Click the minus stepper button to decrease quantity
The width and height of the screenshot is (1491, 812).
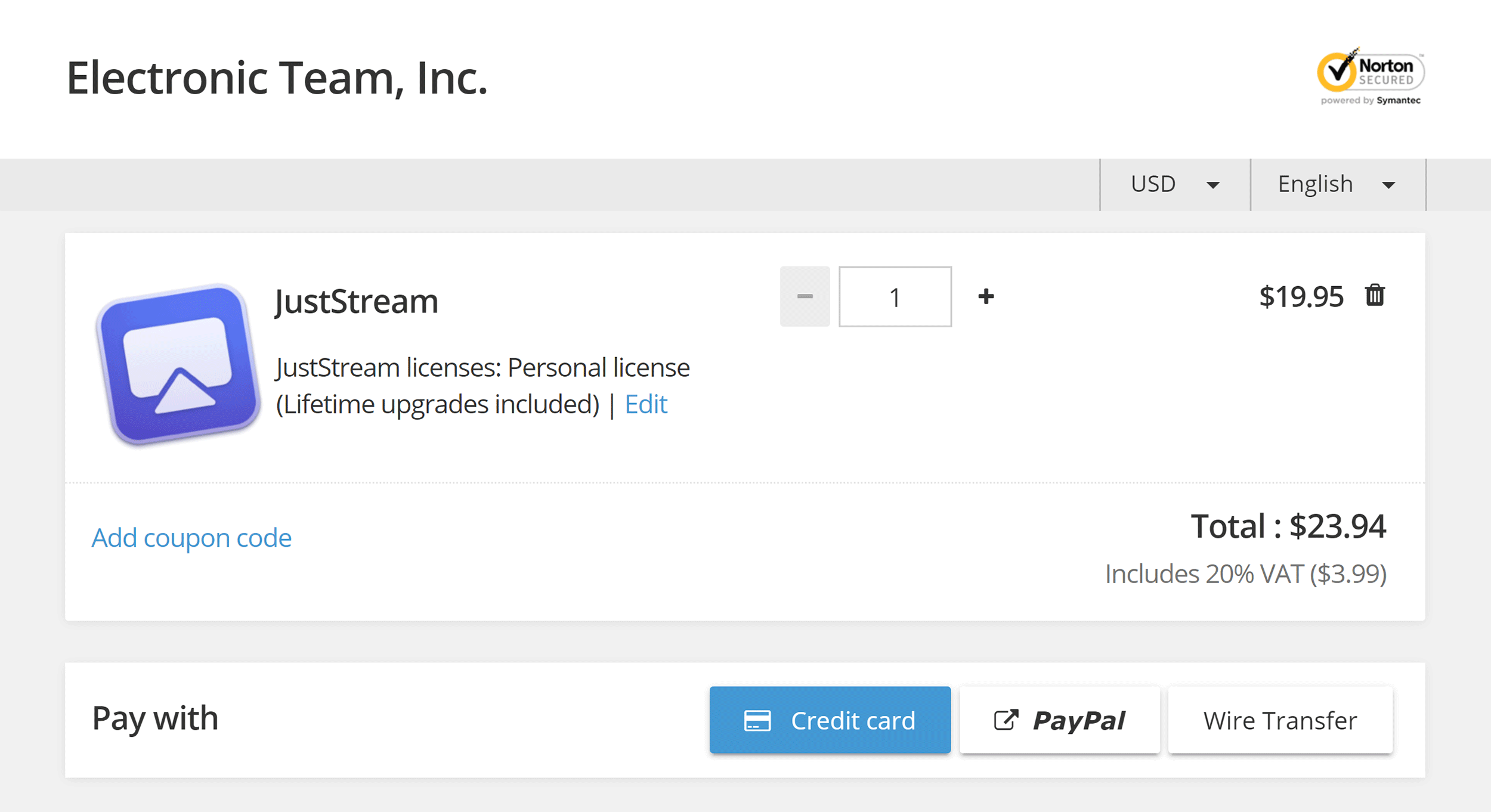806,297
